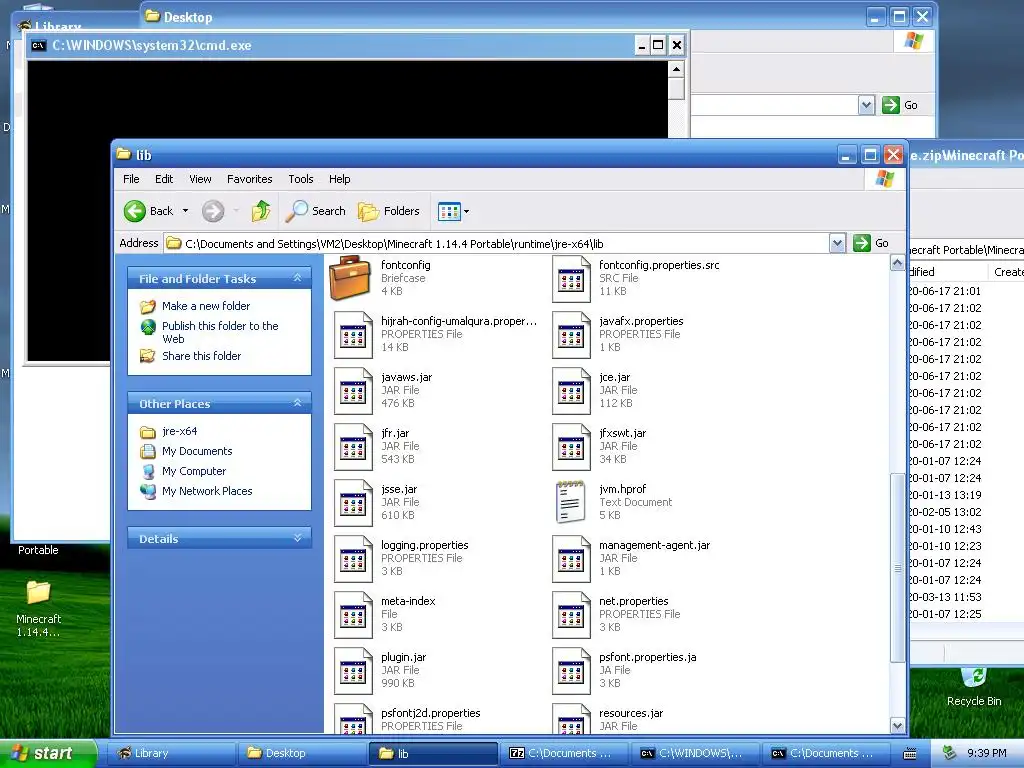Click Make a new folder
Viewport: 1024px width, 768px height.
(x=206, y=306)
